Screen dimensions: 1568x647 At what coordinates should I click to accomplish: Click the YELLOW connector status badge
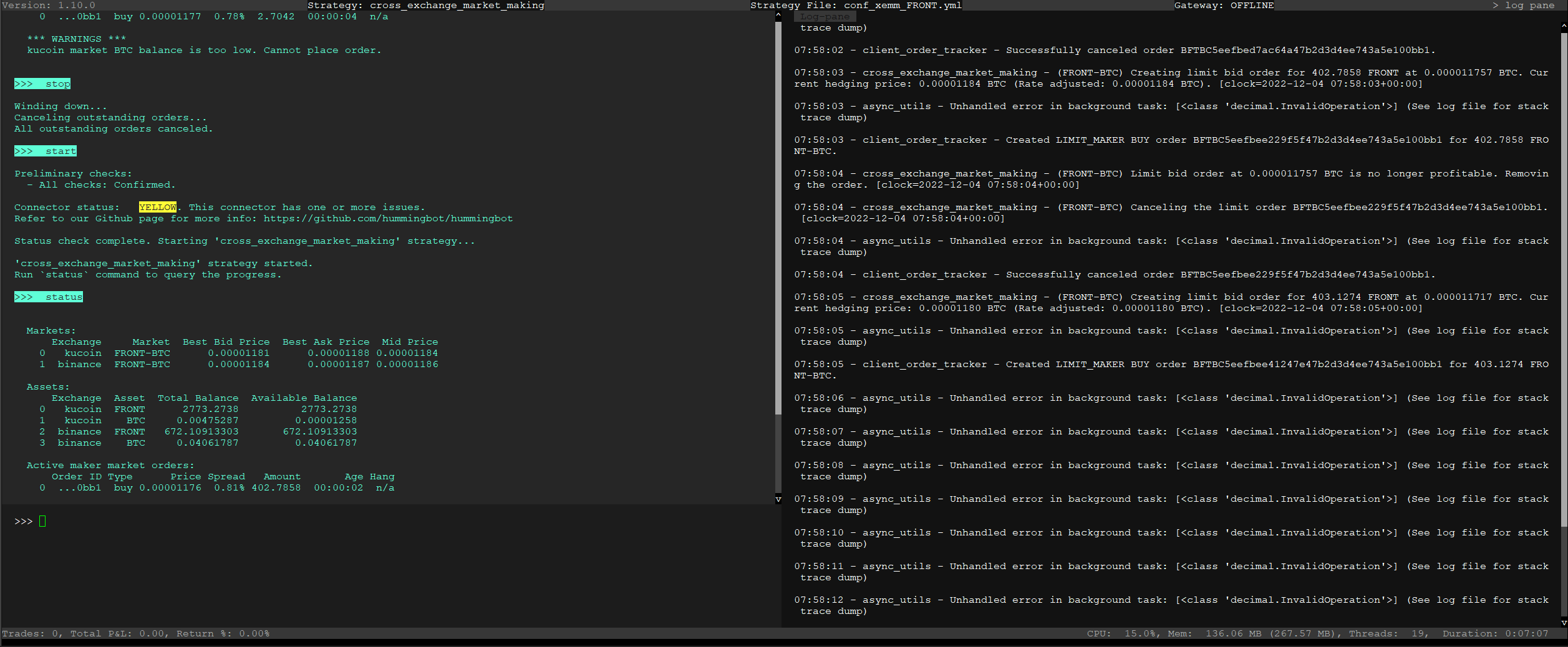click(157, 207)
